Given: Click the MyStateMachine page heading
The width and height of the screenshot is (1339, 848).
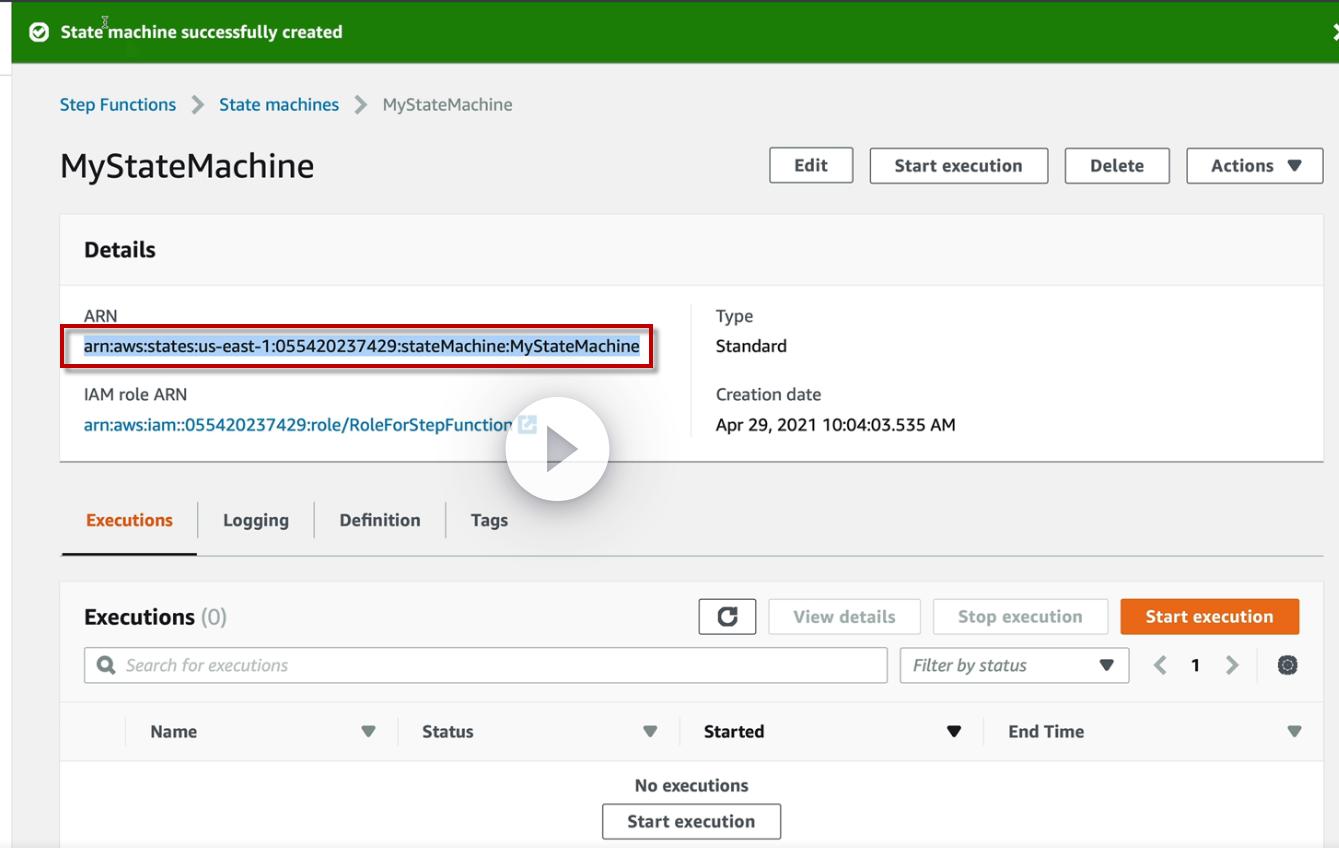Looking at the screenshot, I should click(187, 166).
